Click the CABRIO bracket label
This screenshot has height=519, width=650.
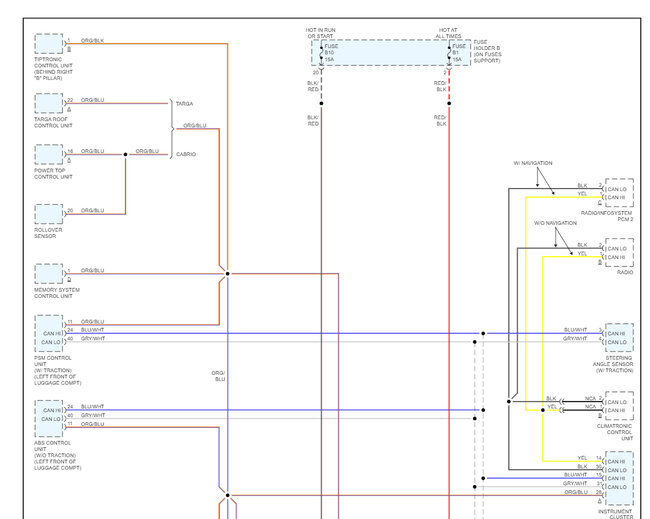click(186, 154)
